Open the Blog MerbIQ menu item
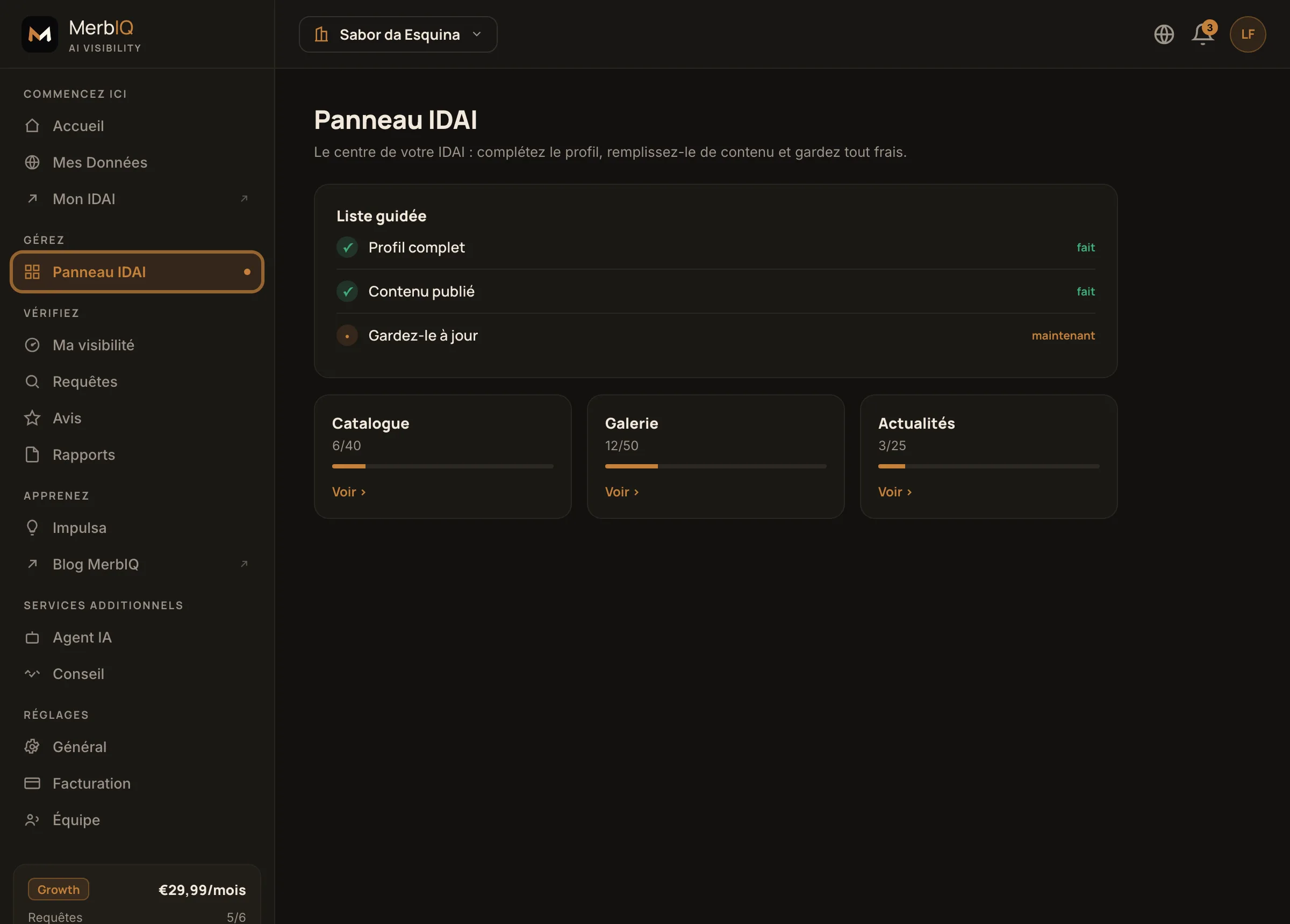This screenshot has height=924, width=1290. 137,564
